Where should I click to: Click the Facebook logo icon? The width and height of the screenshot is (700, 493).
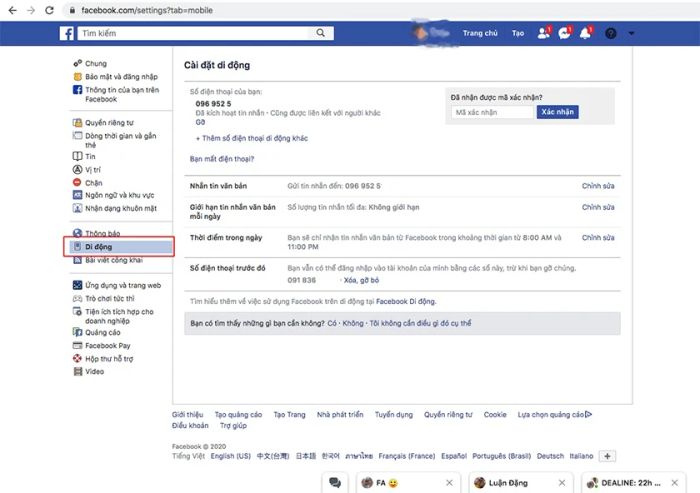[x=67, y=33]
